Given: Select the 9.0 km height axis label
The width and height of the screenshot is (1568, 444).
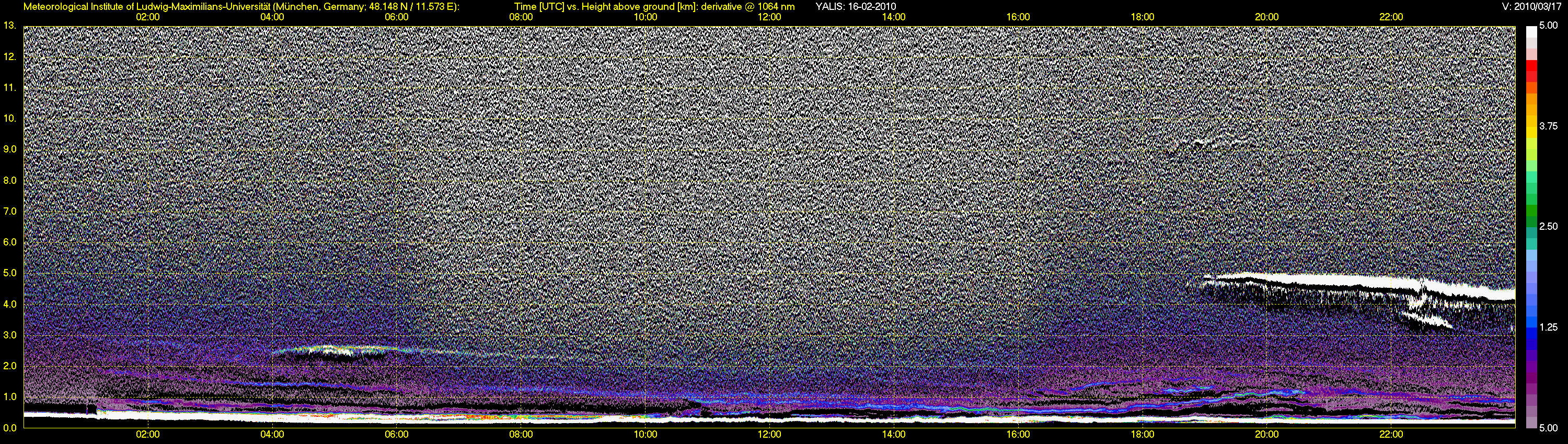Looking at the screenshot, I should click(10, 149).
